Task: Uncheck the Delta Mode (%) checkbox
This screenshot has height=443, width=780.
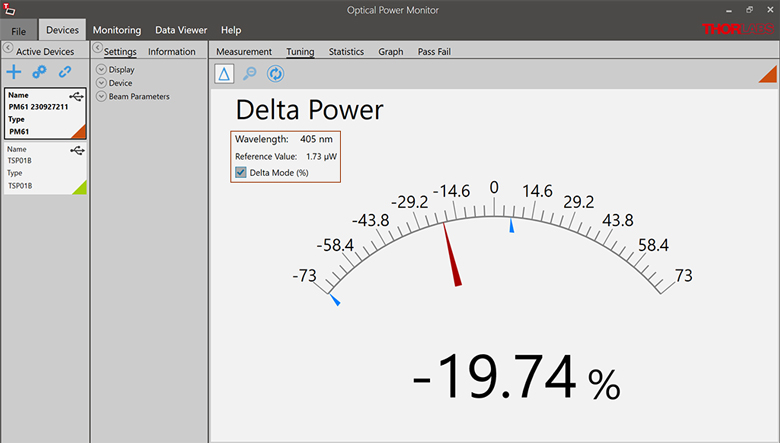Action: tap(241, 172)
